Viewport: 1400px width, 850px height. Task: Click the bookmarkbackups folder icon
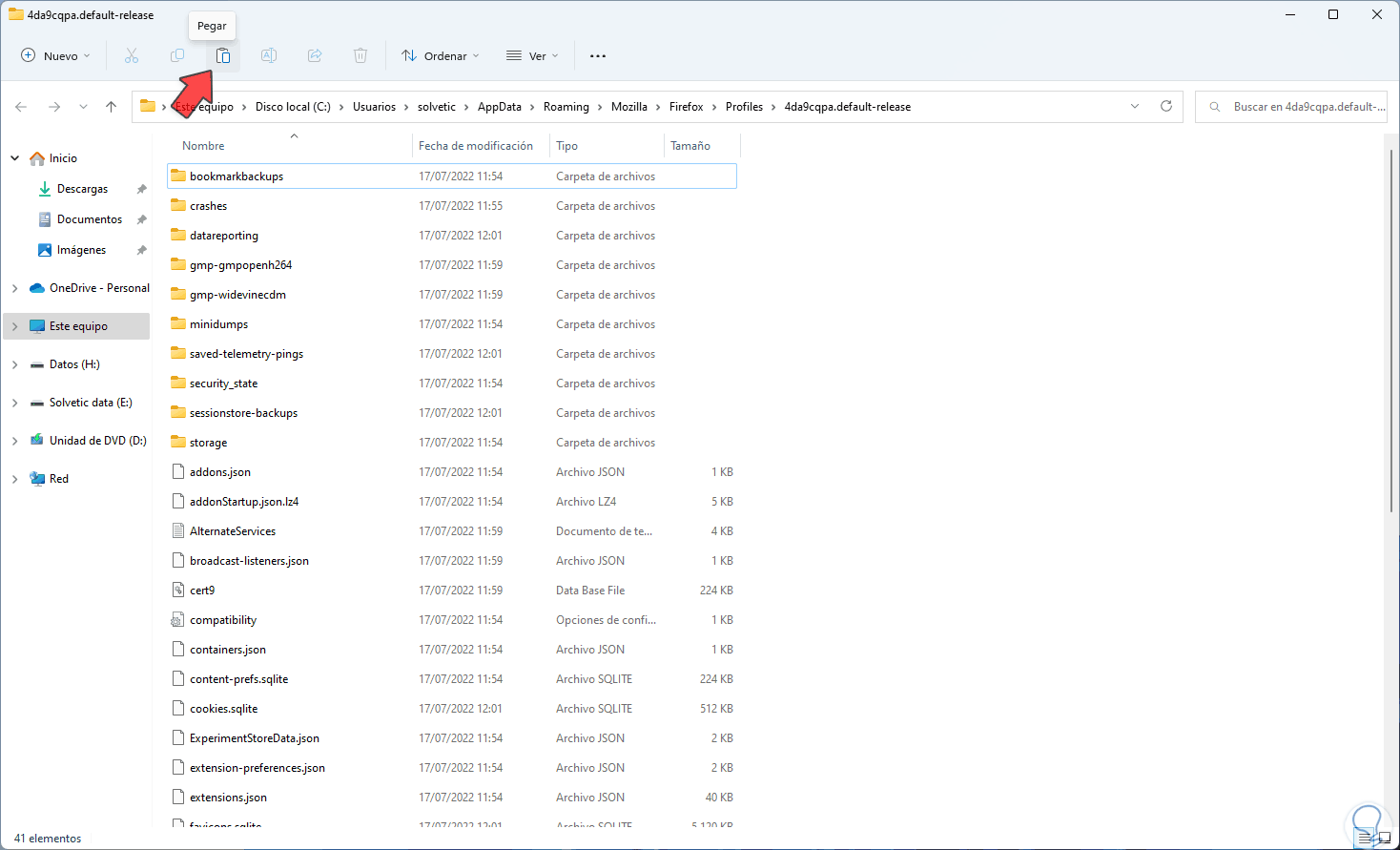178,176
